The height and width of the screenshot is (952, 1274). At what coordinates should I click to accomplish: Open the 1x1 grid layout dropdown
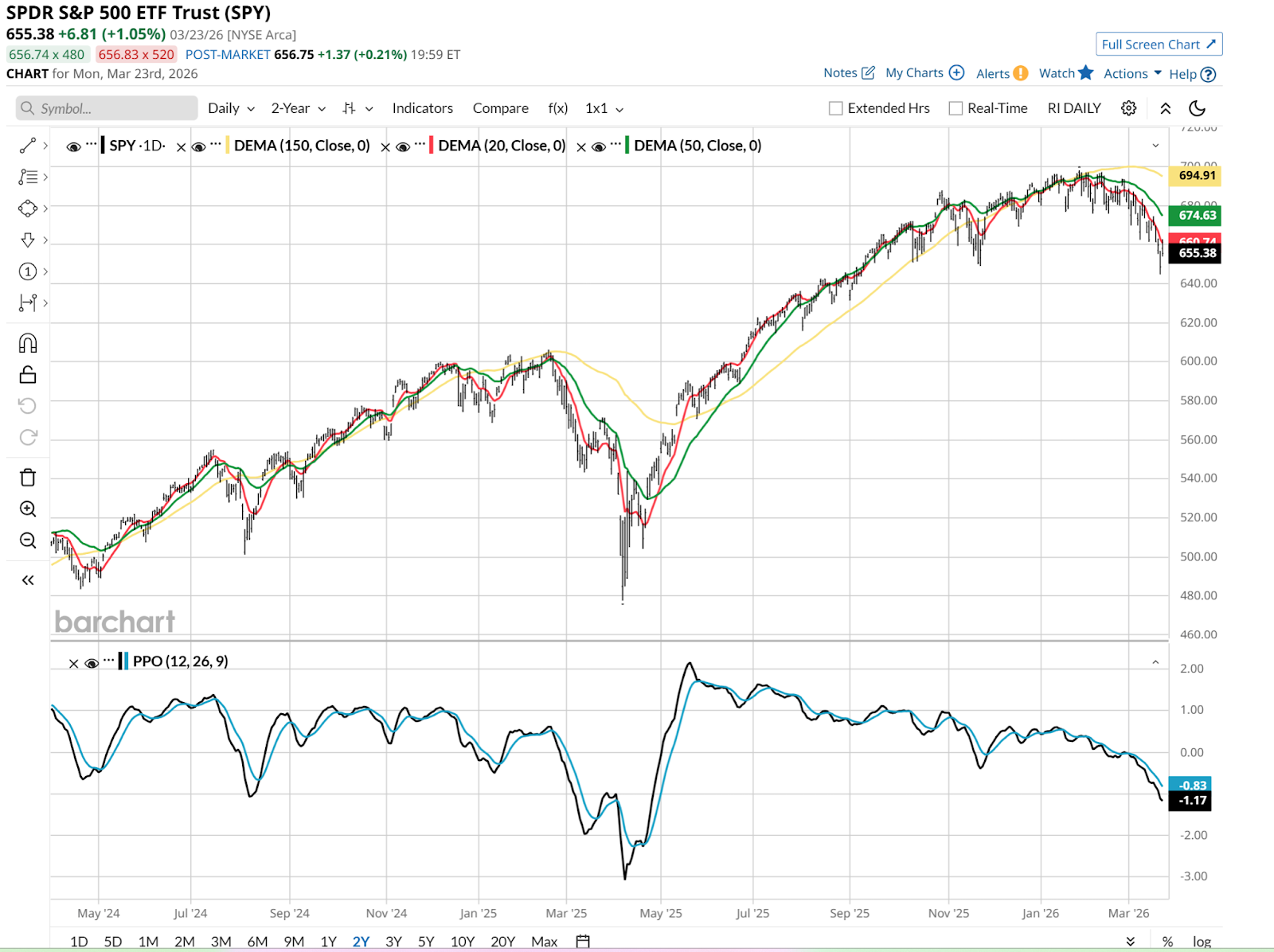pos(604,108)
